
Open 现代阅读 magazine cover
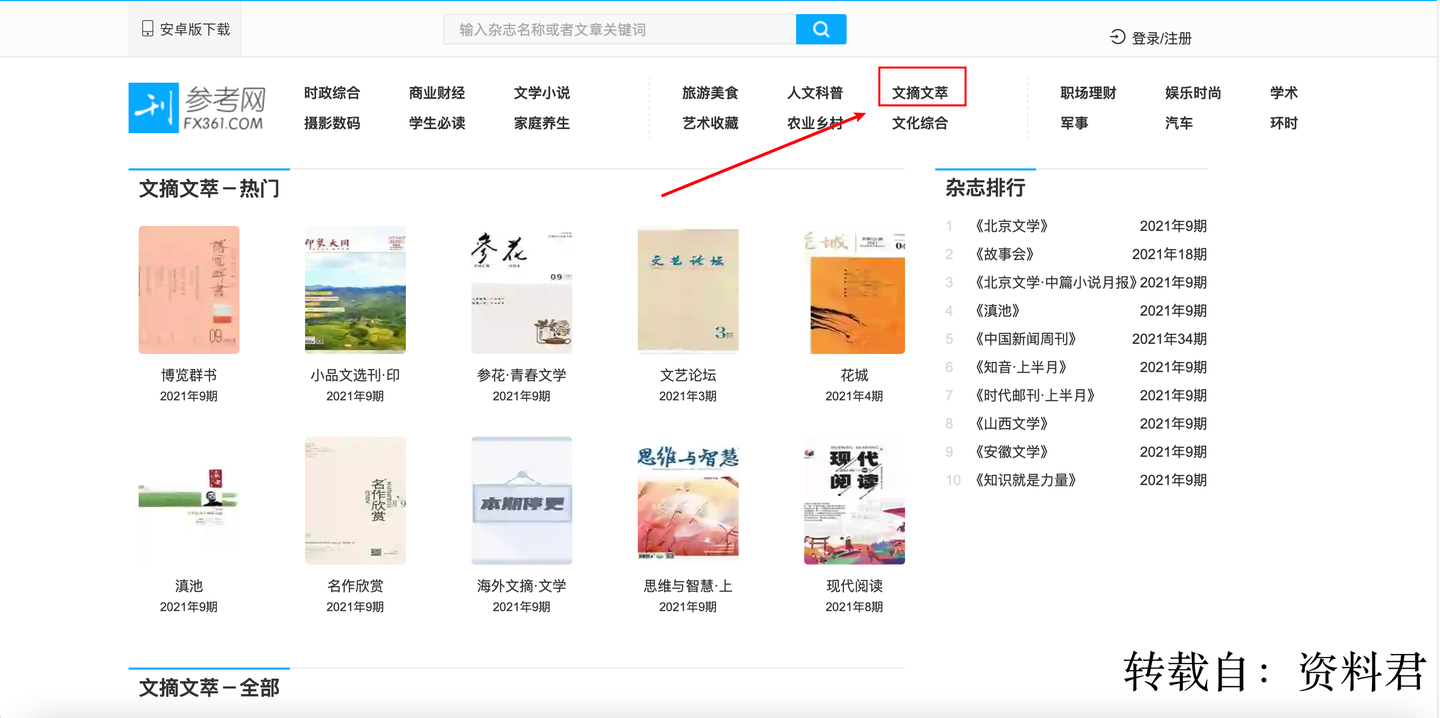[854, 501]
